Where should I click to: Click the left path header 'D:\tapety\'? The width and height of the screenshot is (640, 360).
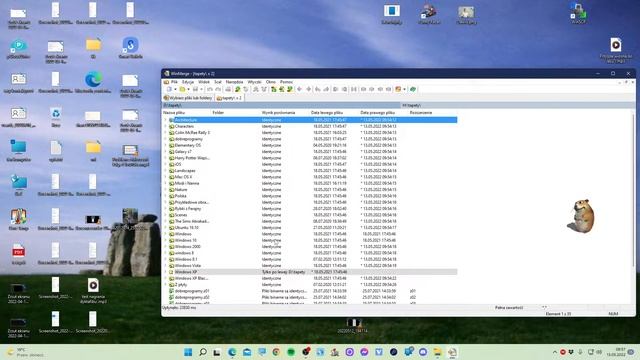pos(281,105)
